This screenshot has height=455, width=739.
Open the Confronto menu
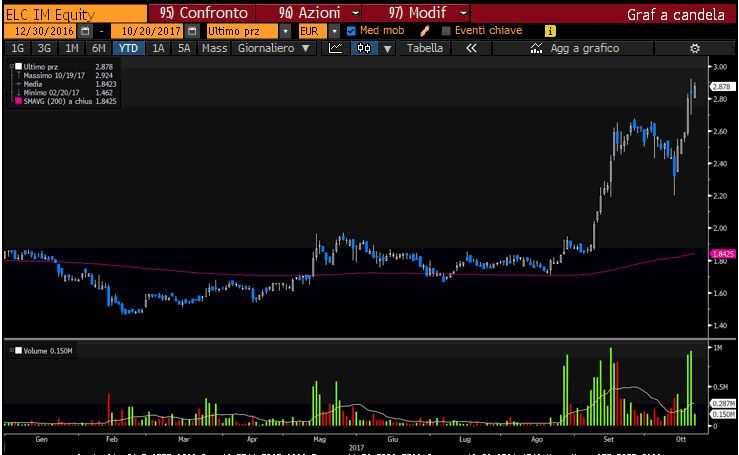tap(202, 13)
